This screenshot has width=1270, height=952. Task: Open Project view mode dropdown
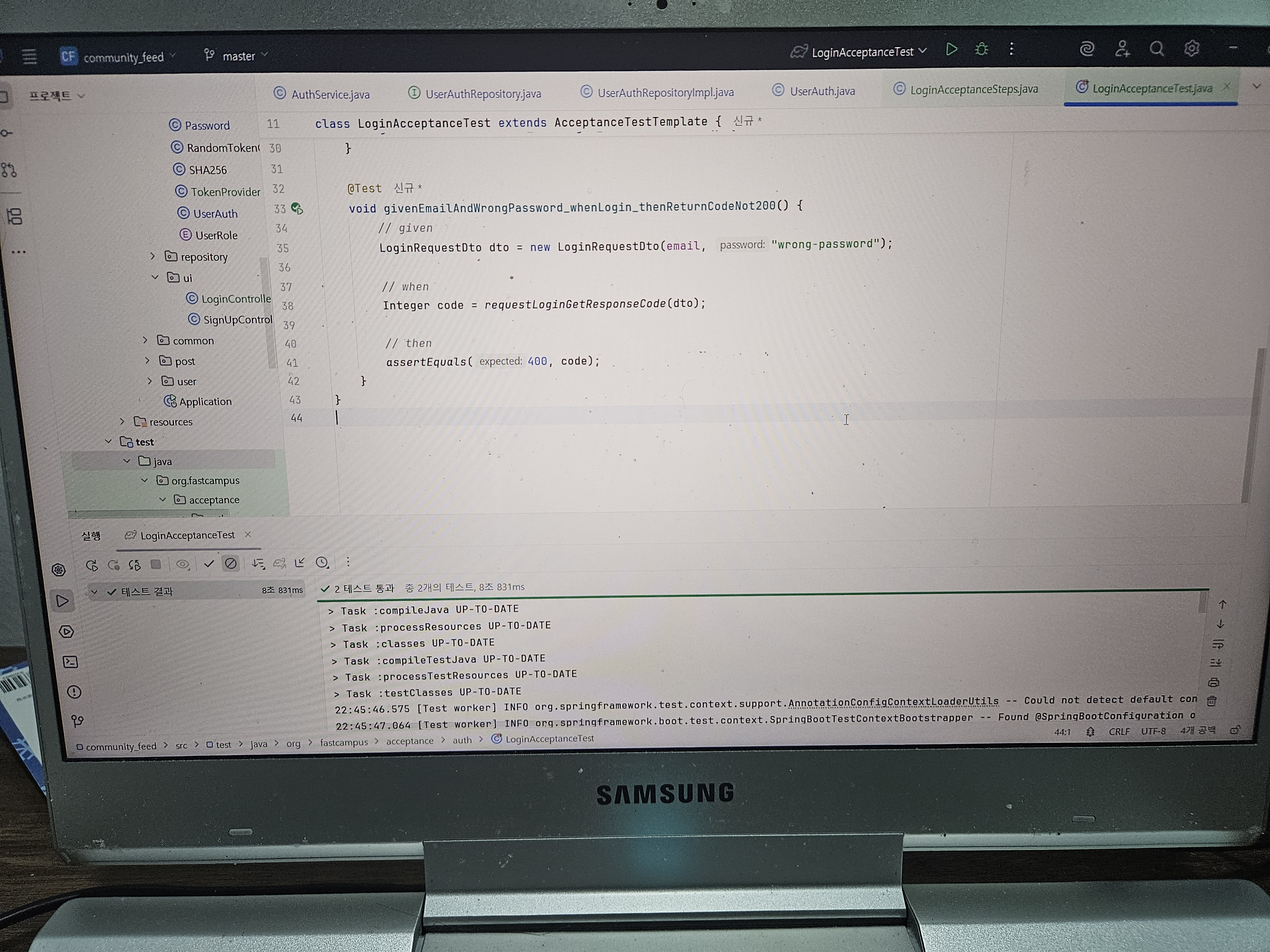coord(57,96)
